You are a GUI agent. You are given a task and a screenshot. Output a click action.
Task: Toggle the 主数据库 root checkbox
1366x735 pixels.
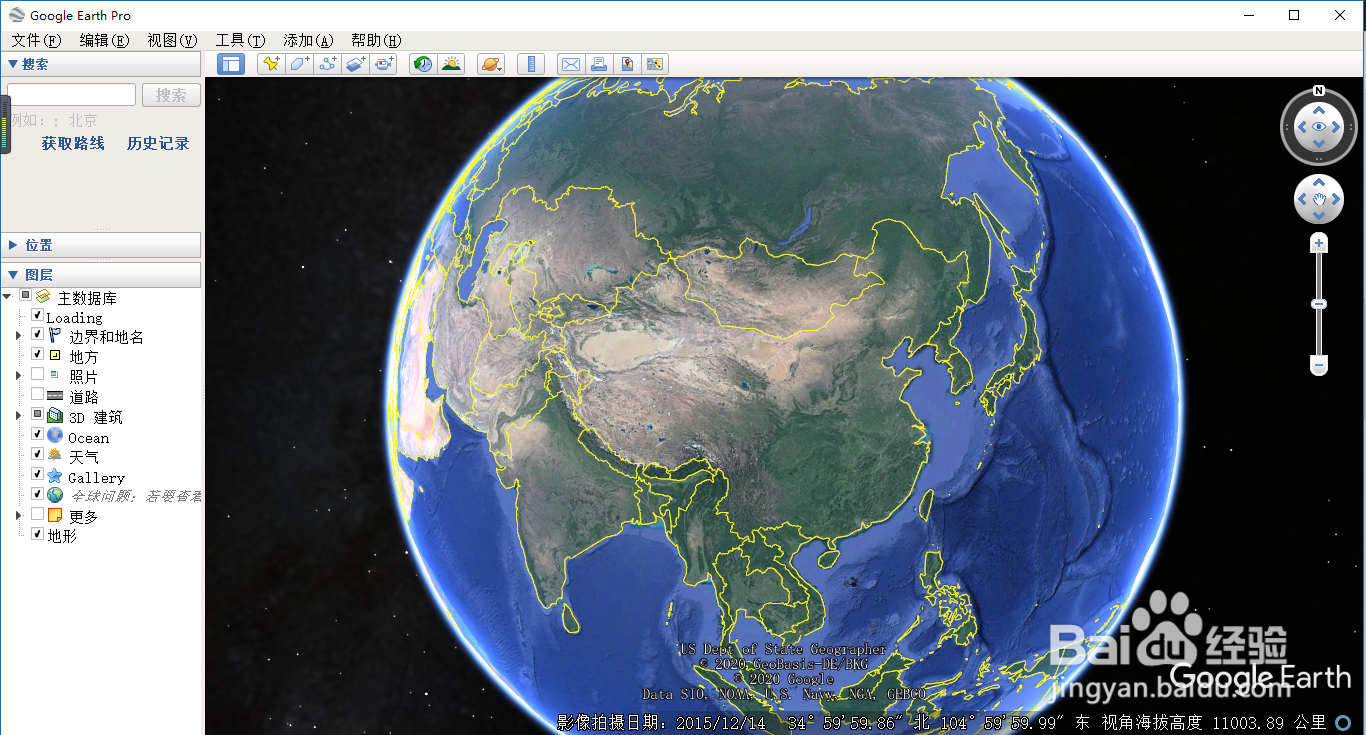pyautogui.click(x=26, y=296)
